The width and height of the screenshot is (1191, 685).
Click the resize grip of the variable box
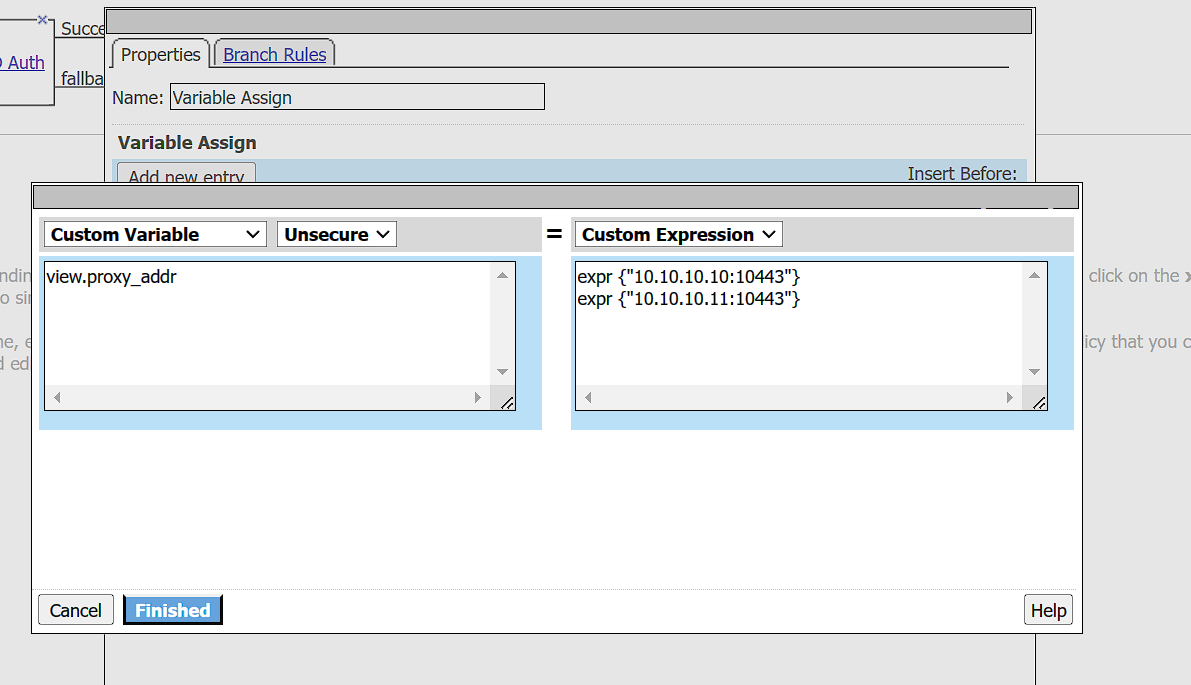coord(507,402)
